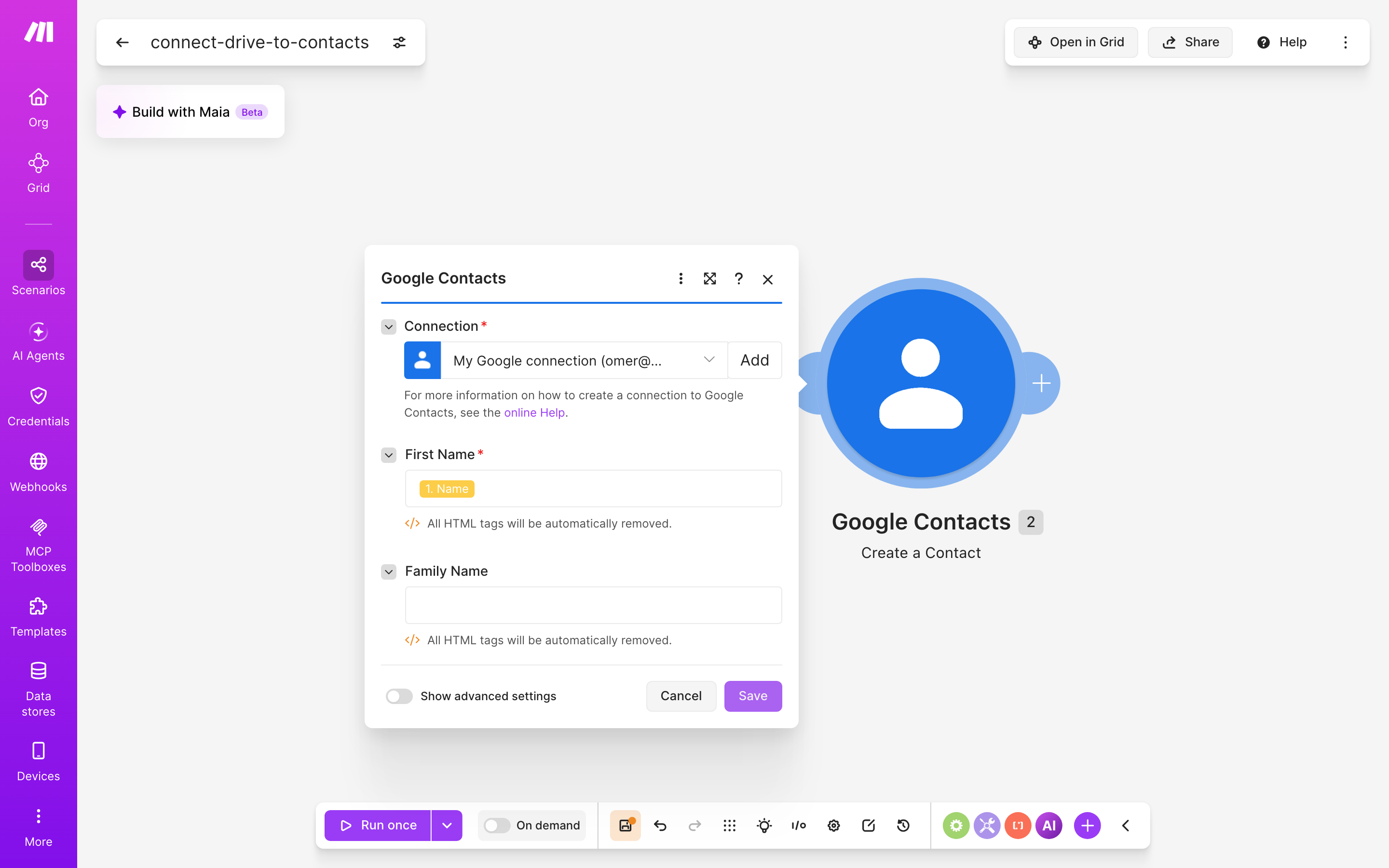This screenshot has width=1389, height=868.
Task: Open Data stores section
Action: pos(39,690)
